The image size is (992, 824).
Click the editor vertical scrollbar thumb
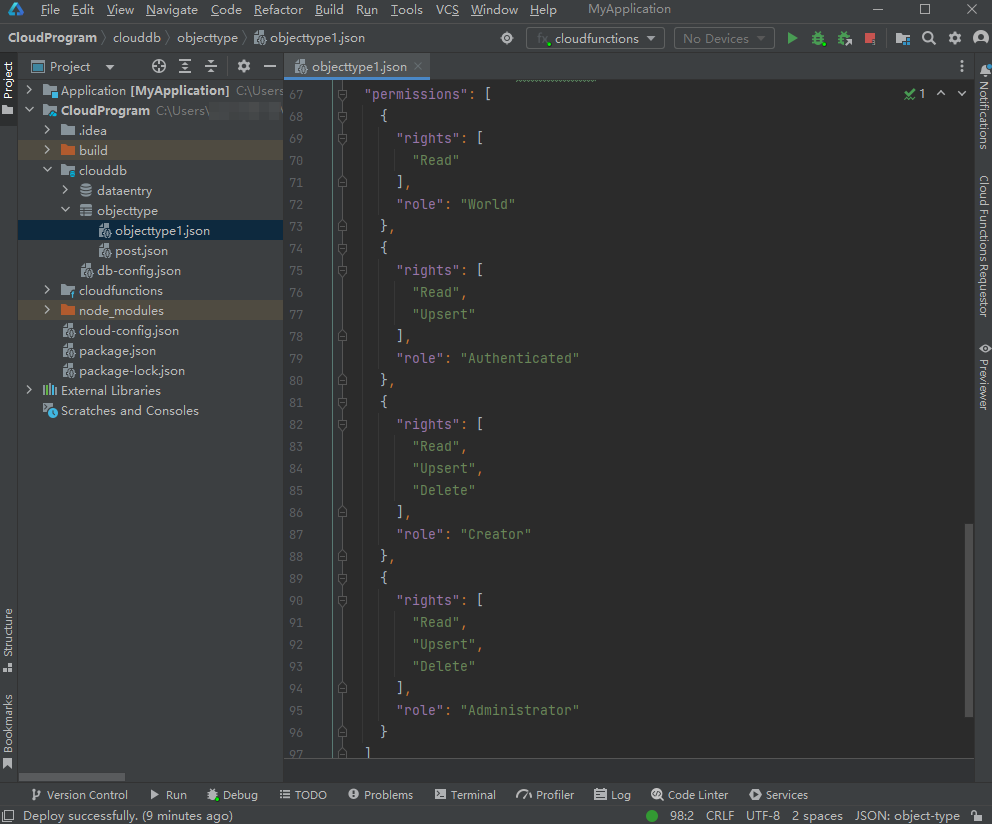[968, 620]
